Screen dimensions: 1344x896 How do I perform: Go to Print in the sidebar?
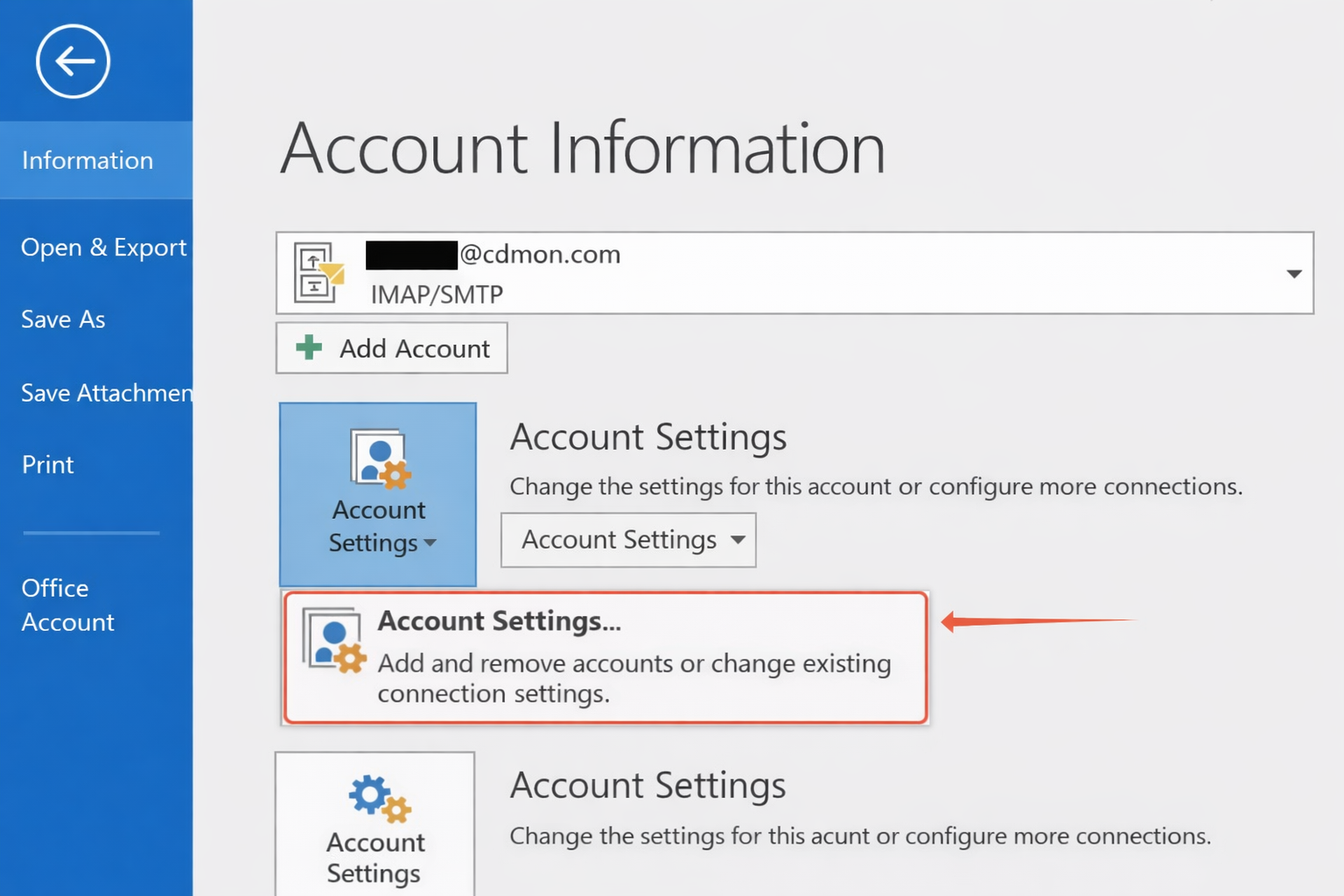pos(48,465)
